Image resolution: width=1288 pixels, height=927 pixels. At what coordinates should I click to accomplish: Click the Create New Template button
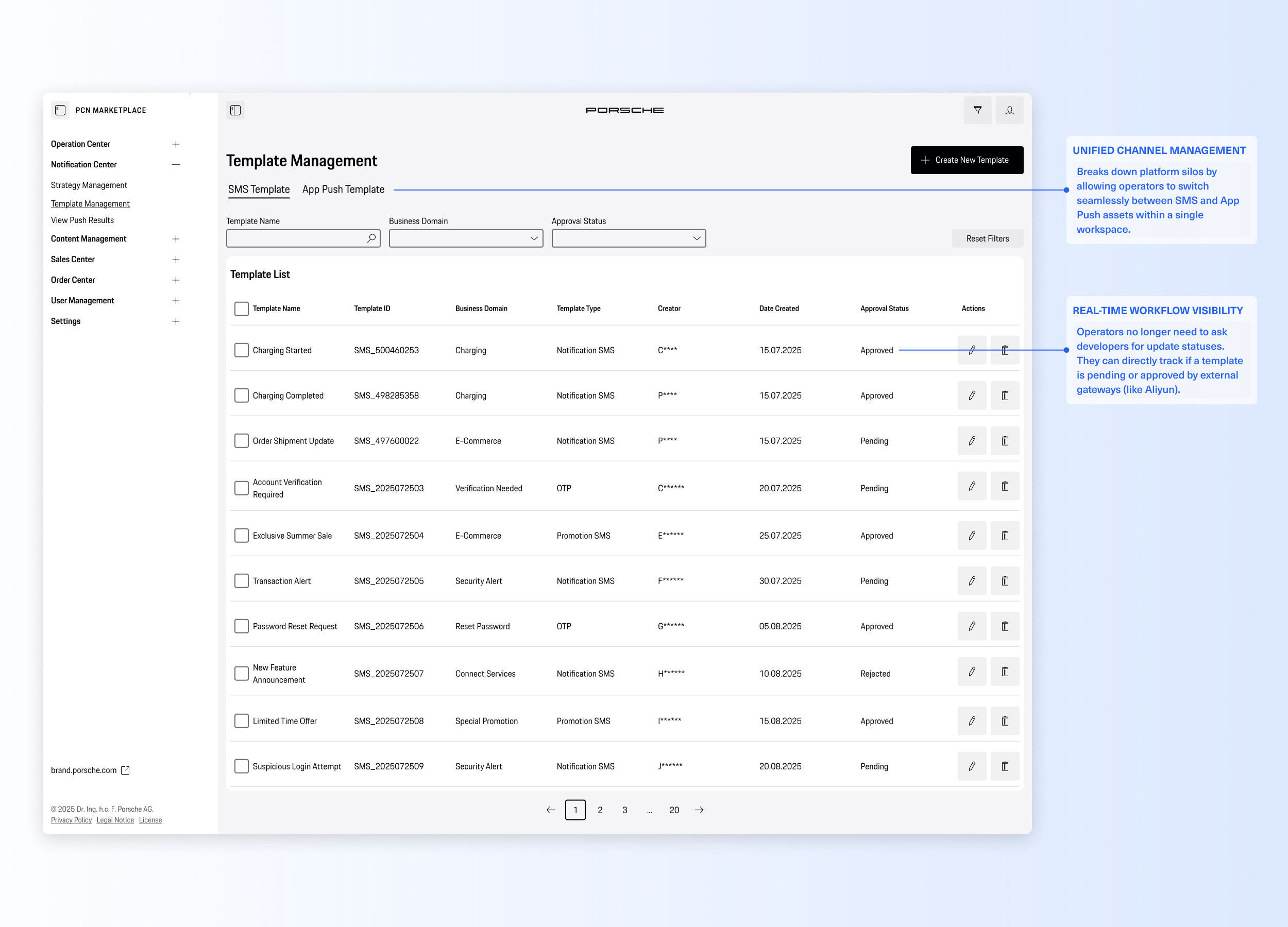[x=967, y=160]
